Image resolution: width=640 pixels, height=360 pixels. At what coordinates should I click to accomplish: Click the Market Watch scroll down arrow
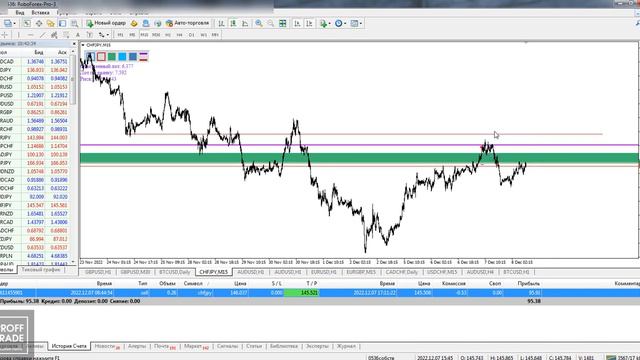pos(73,262)
